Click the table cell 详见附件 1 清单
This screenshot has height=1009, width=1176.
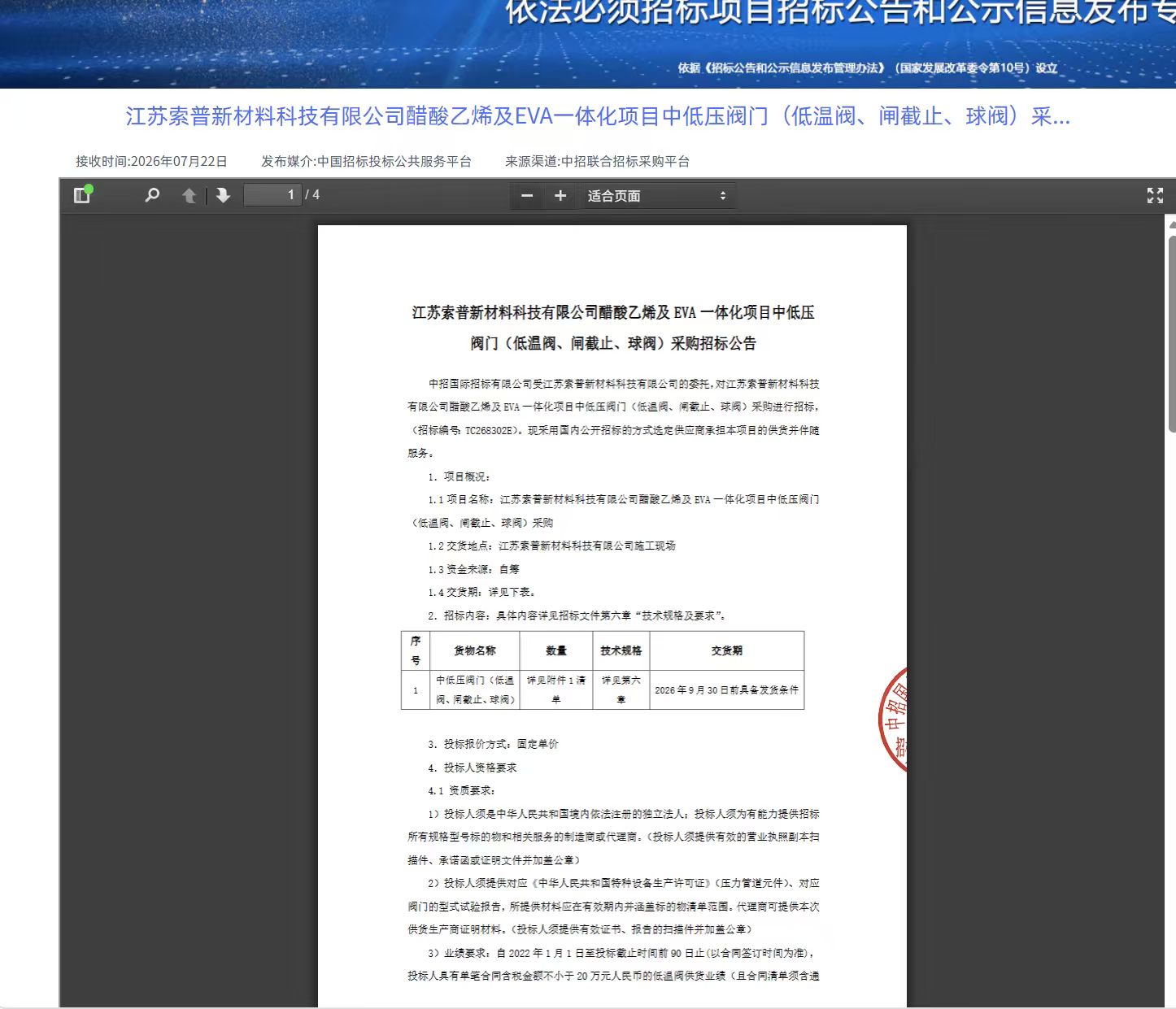[x=556, y=689]
